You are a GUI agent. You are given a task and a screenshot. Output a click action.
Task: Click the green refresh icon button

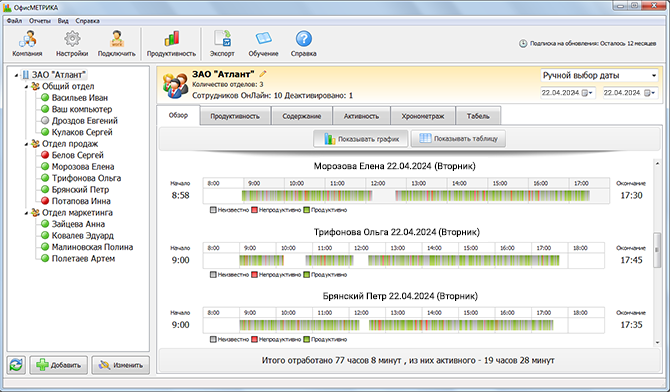16,365
